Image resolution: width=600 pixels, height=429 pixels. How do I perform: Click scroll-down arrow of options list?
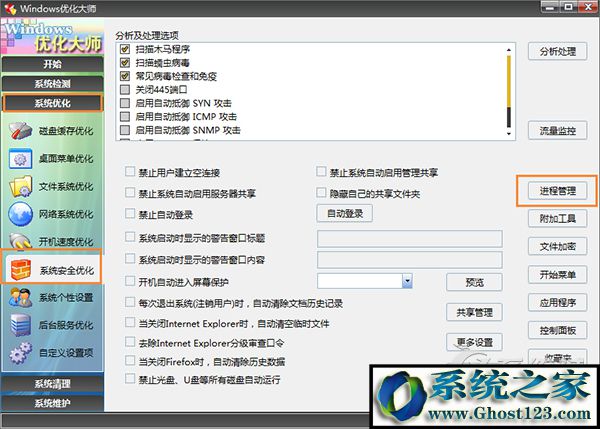point(509,134)
